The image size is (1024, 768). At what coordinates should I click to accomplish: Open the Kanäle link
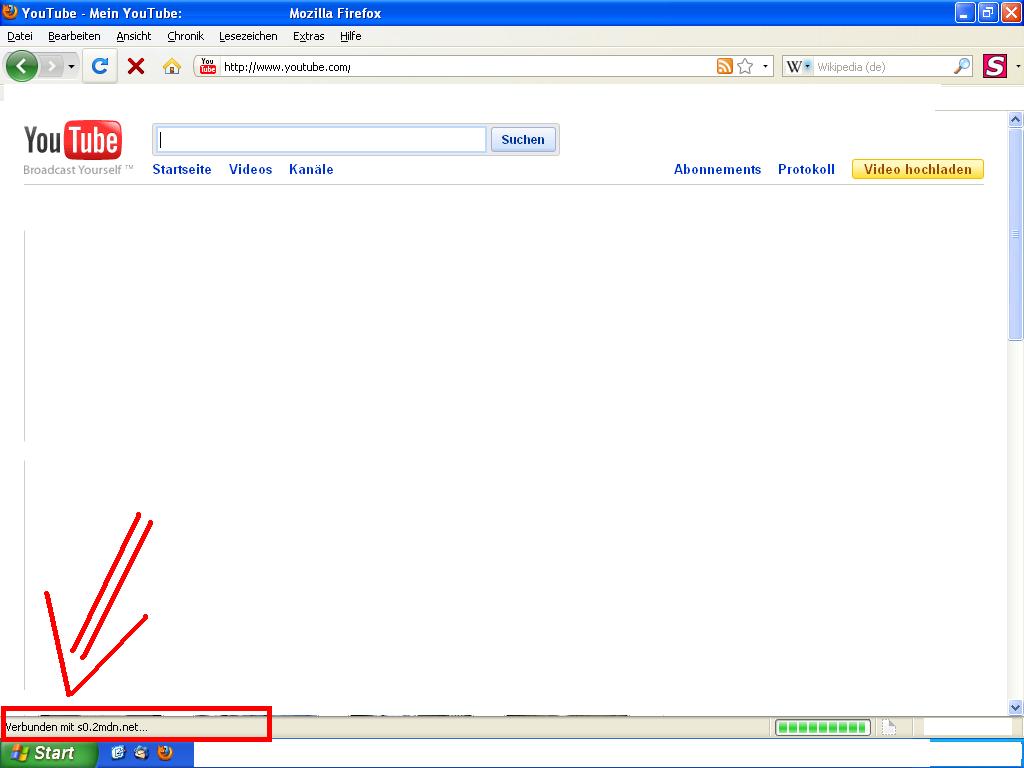click(x=312, y=170)
